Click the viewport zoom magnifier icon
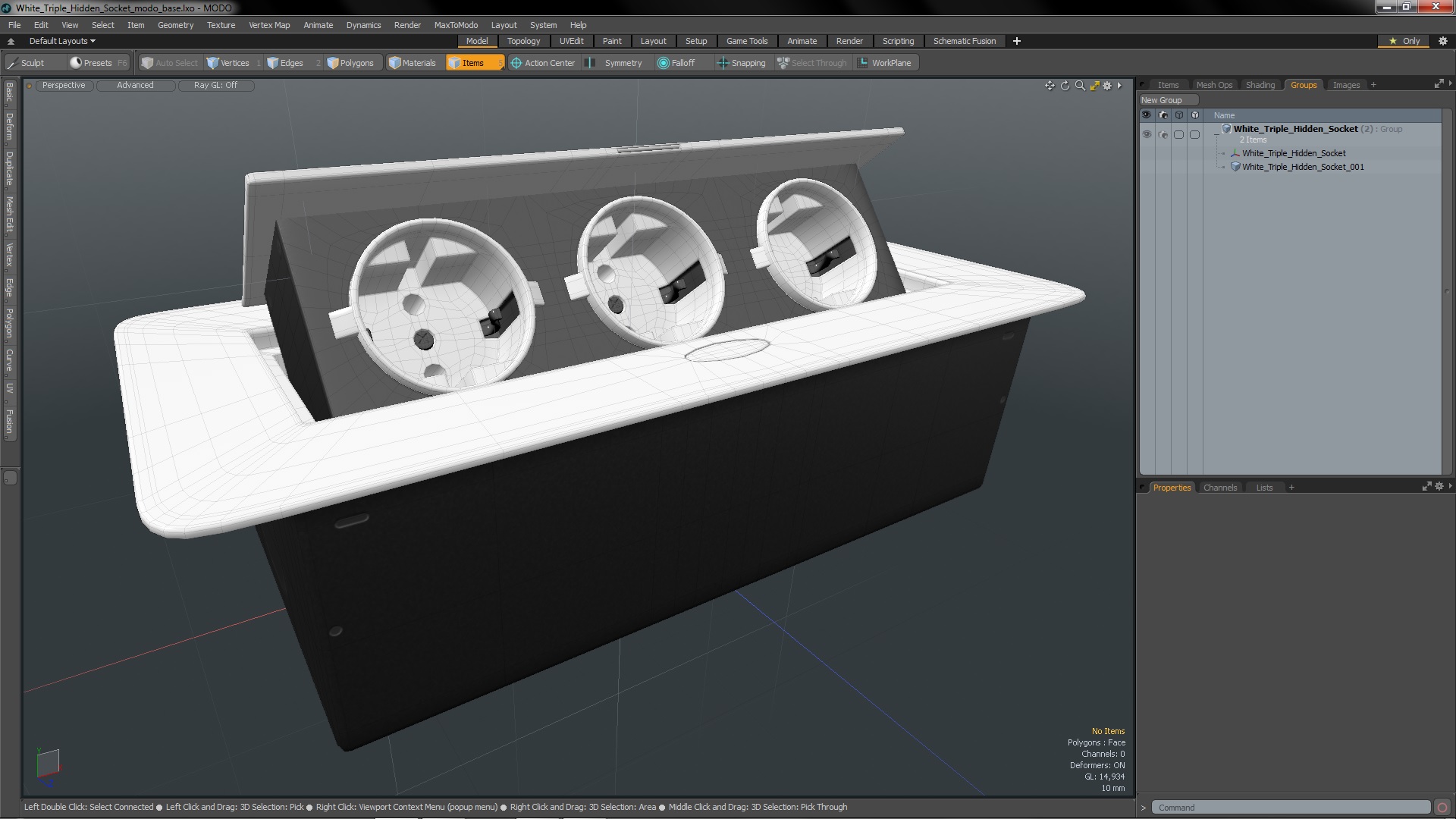 (1080, 86)
